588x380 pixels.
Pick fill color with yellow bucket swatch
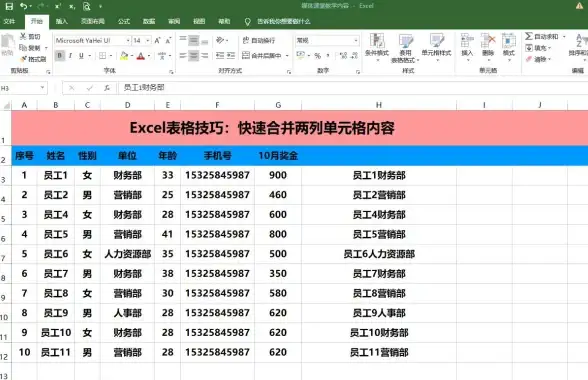124,56
